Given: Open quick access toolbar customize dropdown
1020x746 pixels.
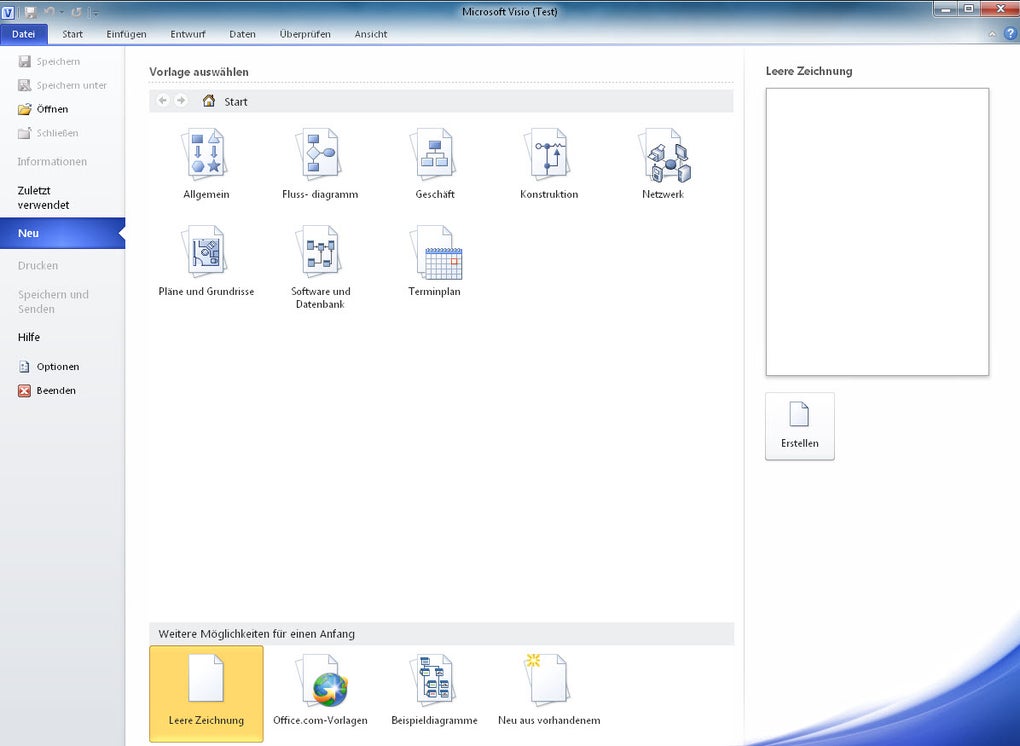Looking at the screenshot, I should pyautogui.click(x=94, y=12).
